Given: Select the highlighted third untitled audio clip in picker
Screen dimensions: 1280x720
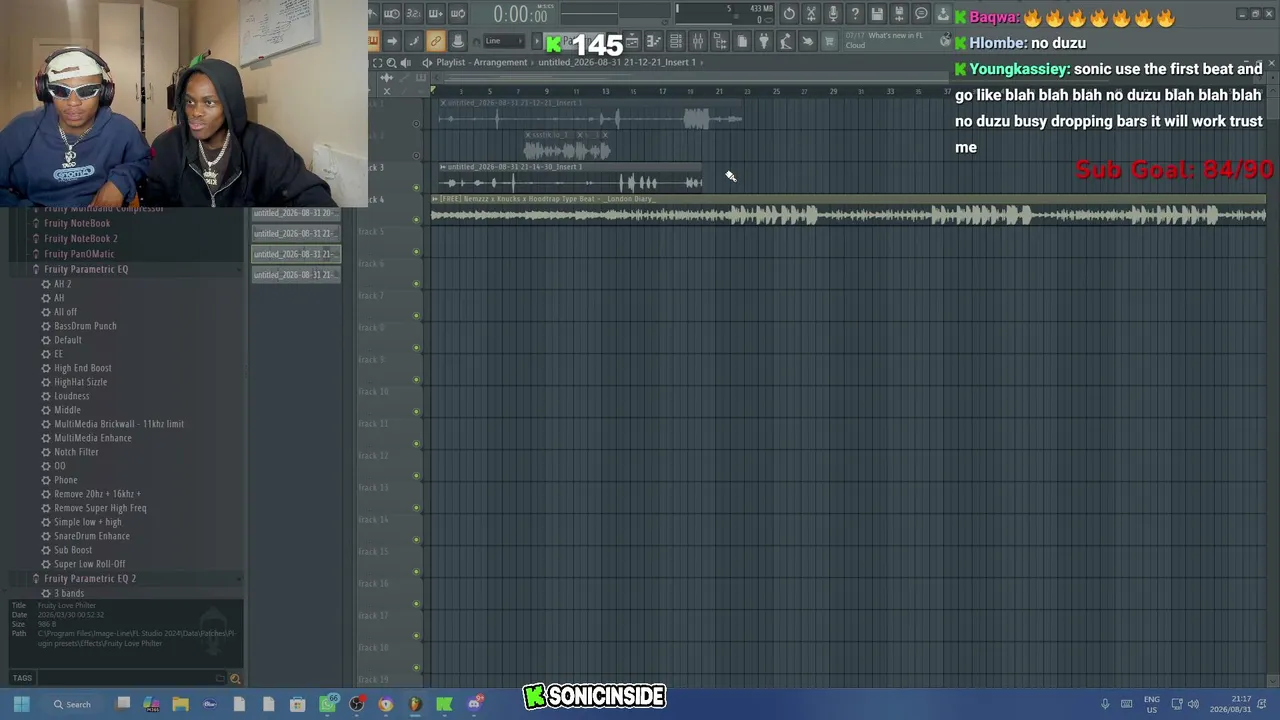Looking at the screenshot, I should [296, 254].
